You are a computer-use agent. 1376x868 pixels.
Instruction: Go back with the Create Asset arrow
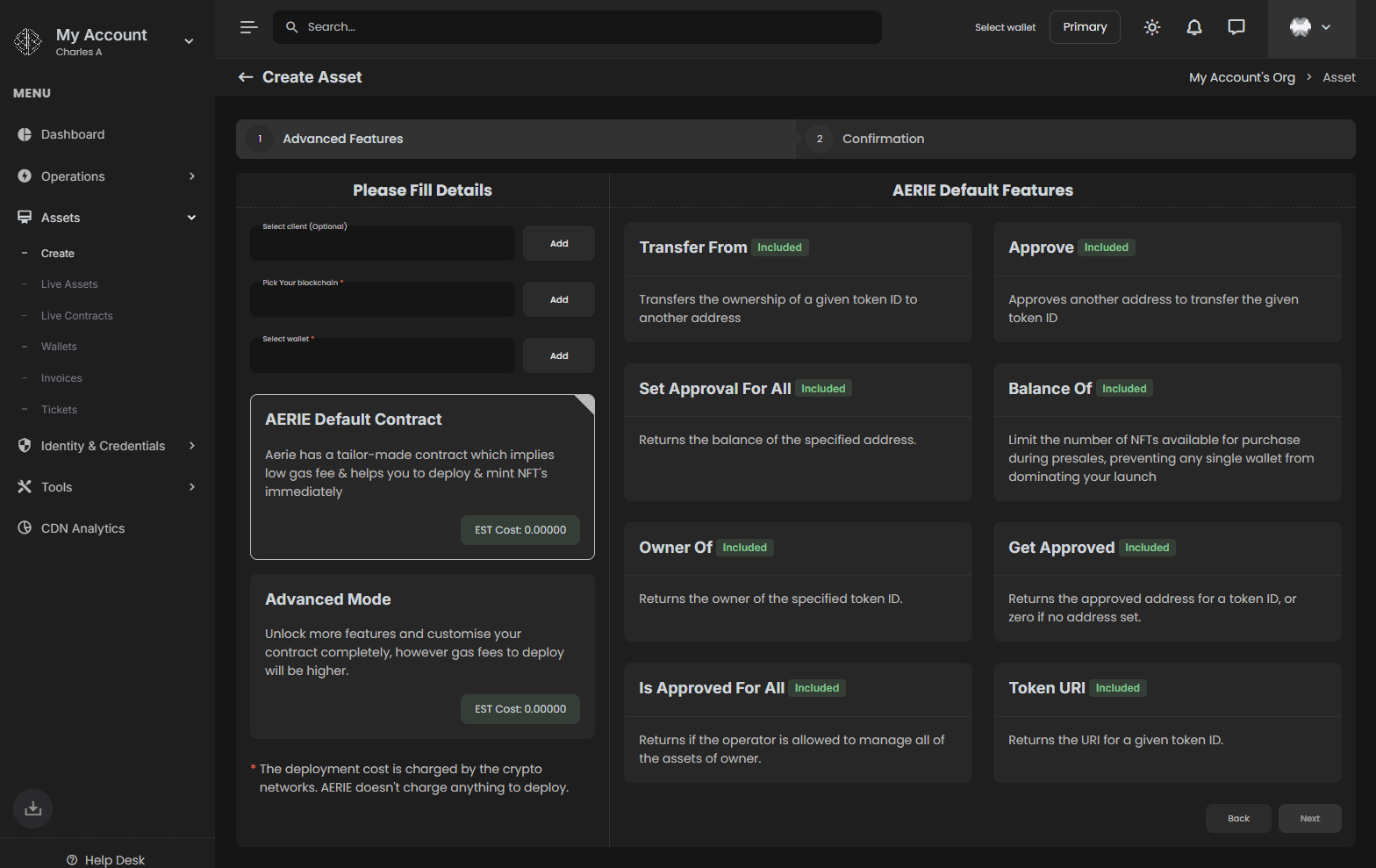pyautogui.click(x=246, y=77)
